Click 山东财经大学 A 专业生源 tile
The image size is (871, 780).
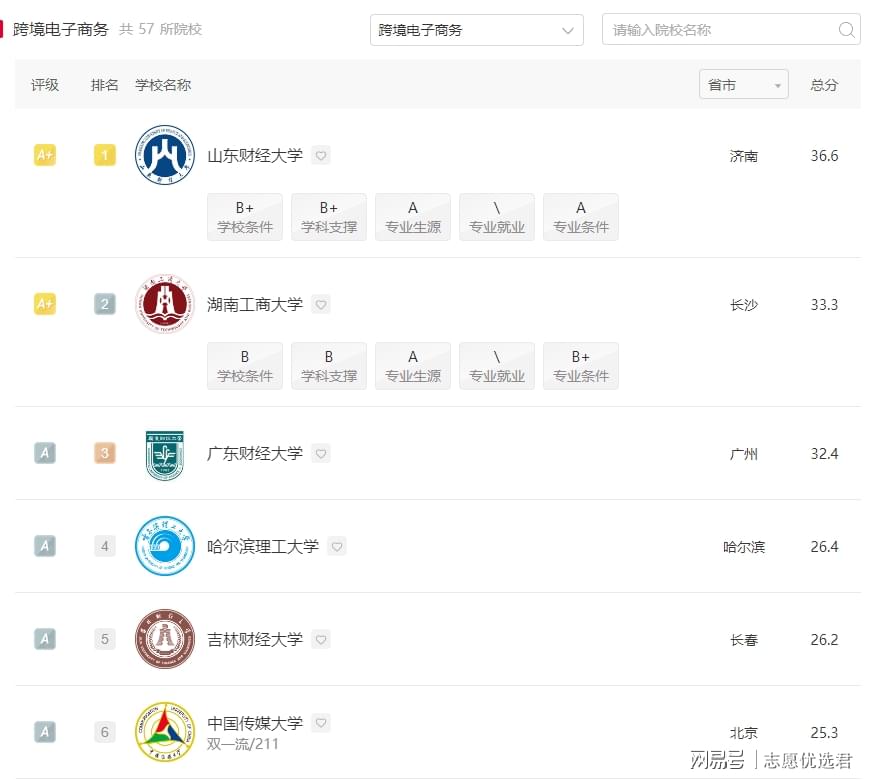click(413, 217)
